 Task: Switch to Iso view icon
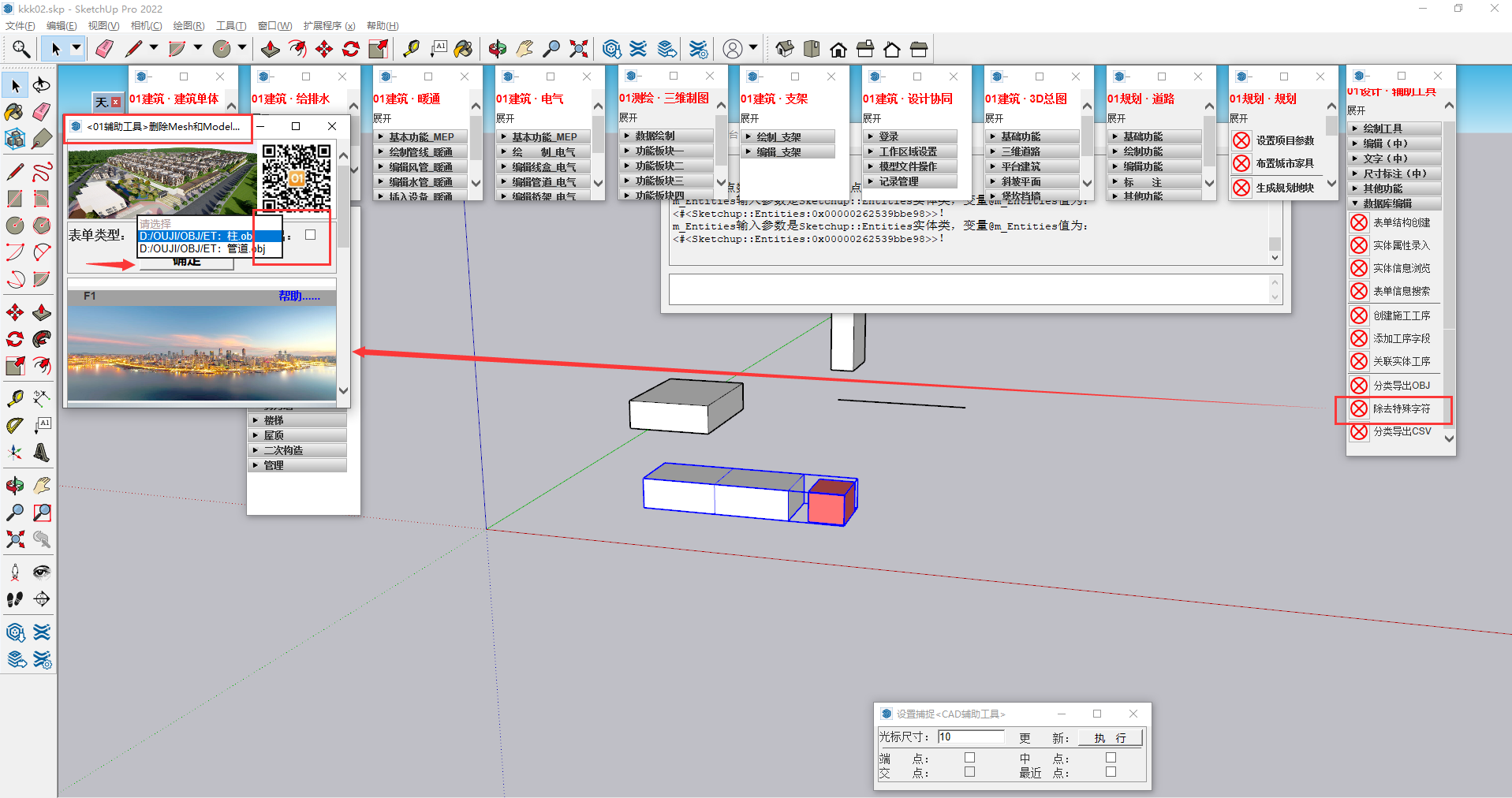[x=785, y=49]
